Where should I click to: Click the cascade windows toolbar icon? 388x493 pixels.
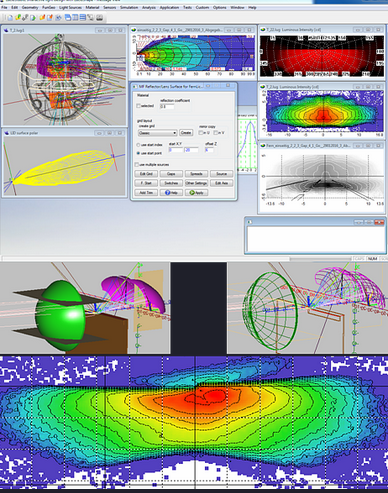68,17
